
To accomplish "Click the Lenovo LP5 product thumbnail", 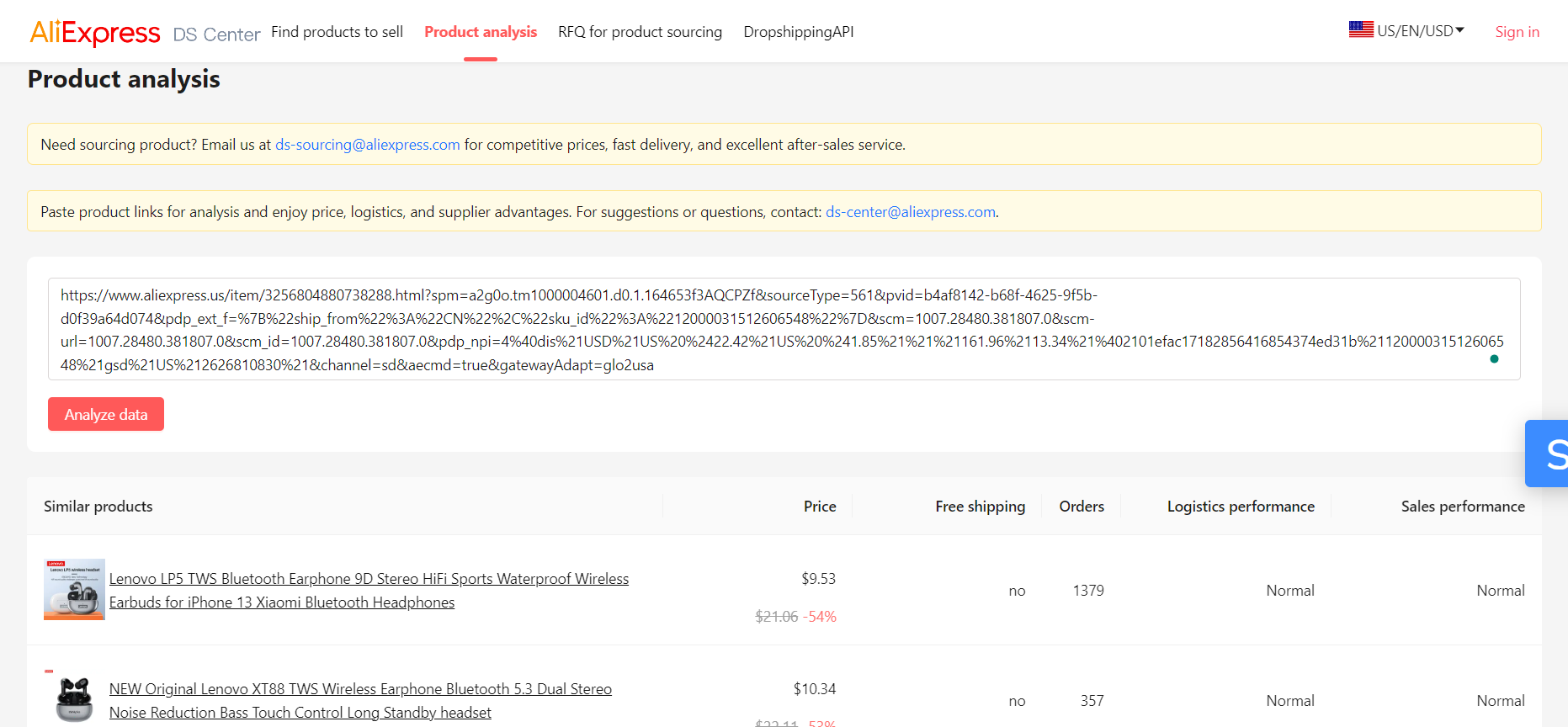I will coord(74,590).
